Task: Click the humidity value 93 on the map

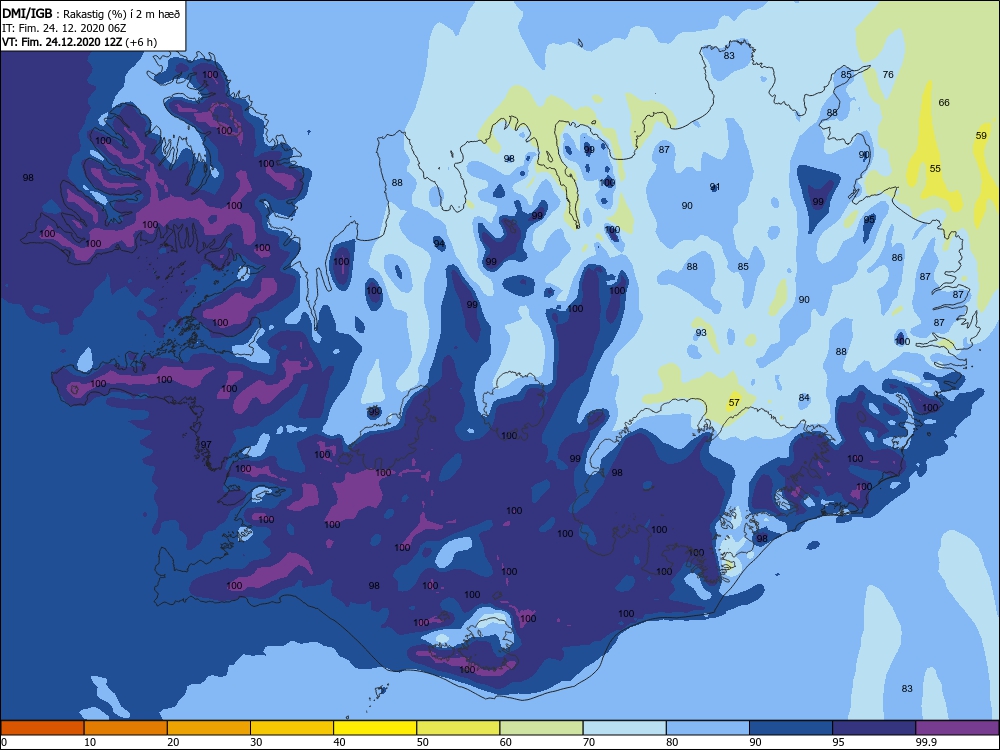Action: pyautogui.click(x=701, y=332)
